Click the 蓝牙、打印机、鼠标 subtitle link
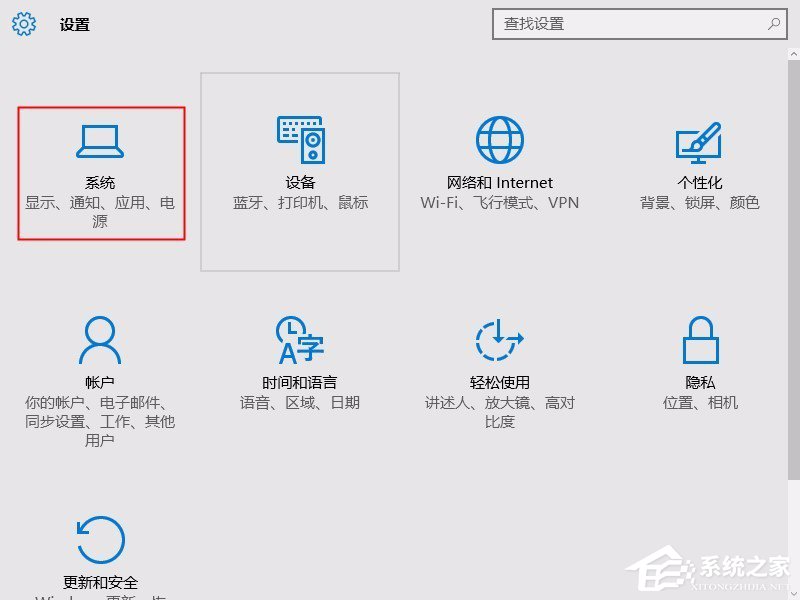The image size is (800, 600). 300,203
